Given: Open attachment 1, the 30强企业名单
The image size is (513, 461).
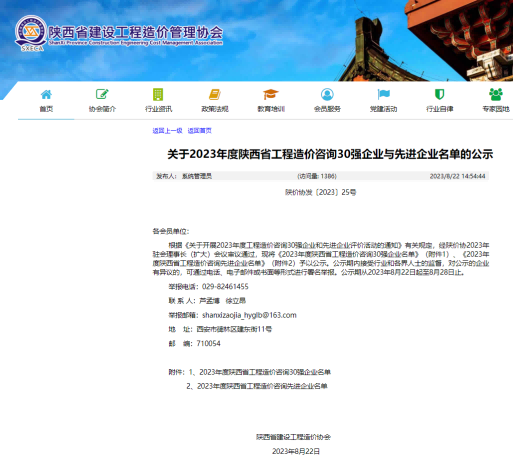Looking at the screenshot, I should point(265,372).
